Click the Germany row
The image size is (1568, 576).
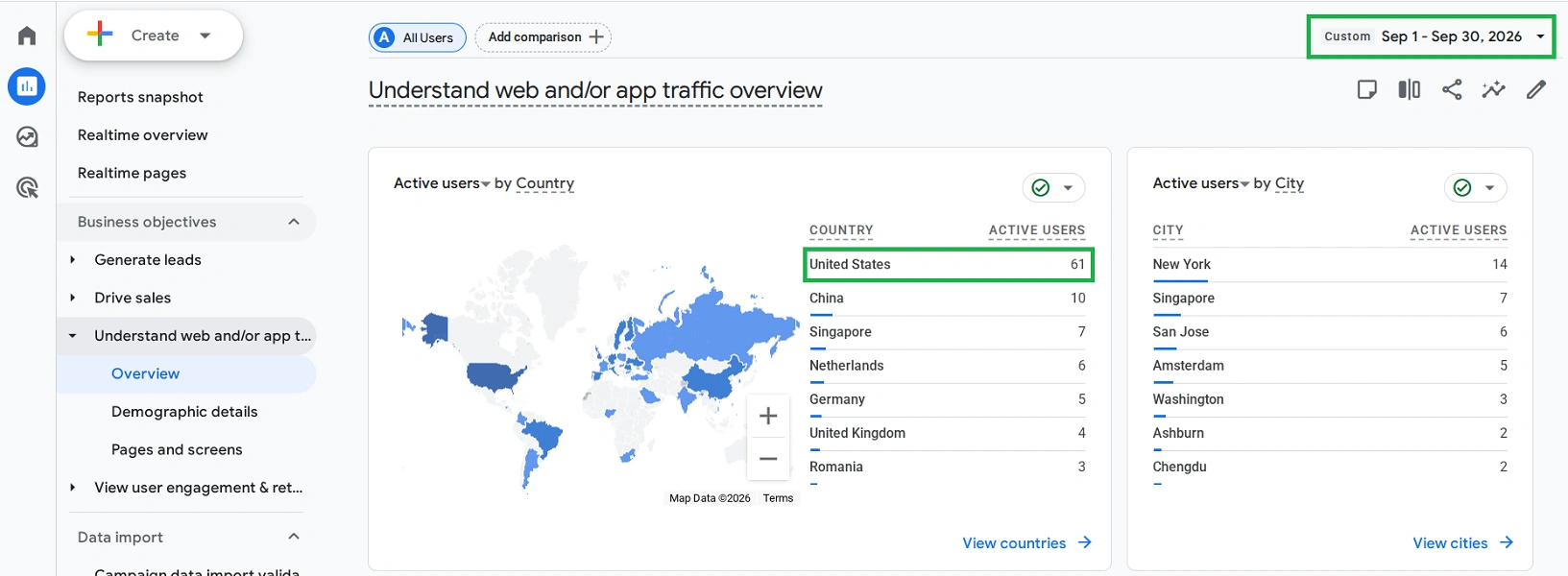(948, 399)
